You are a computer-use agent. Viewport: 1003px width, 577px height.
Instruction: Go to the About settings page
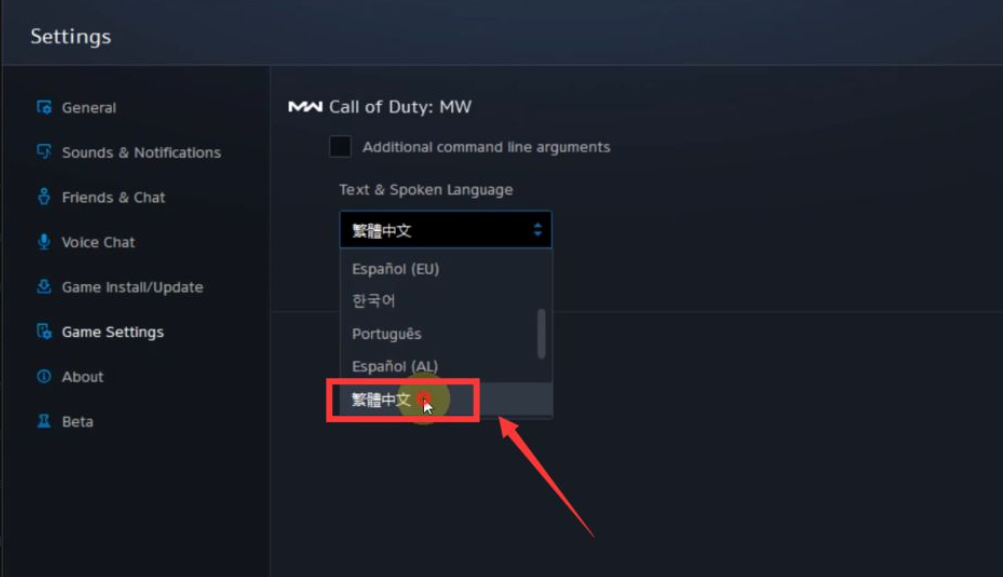[82, 377]
